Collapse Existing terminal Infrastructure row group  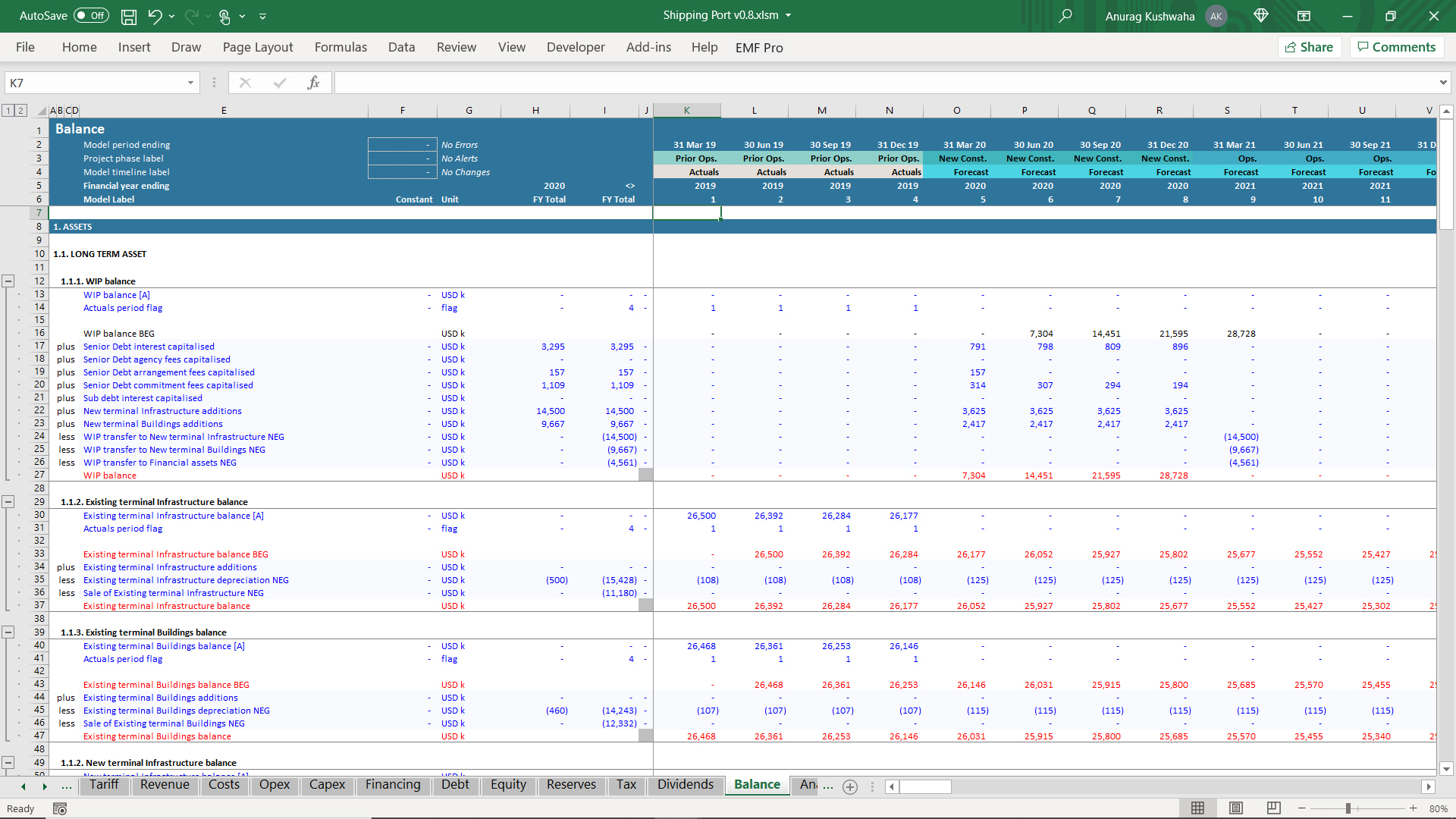click(8, 502)
